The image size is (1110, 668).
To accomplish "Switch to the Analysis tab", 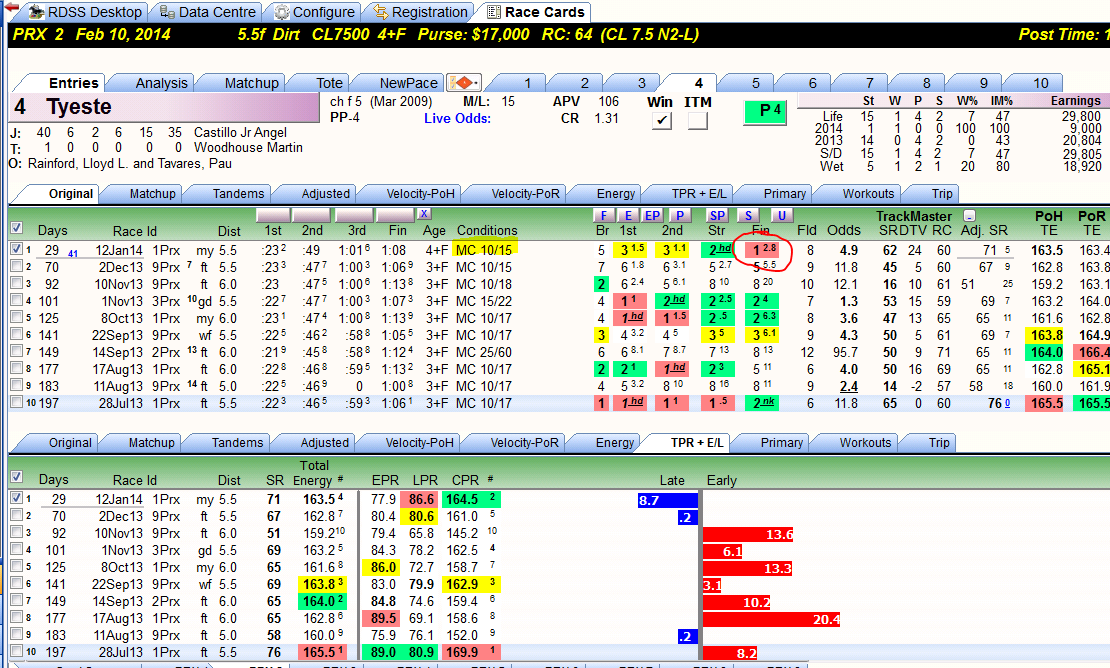I will (x=161, y=84).
